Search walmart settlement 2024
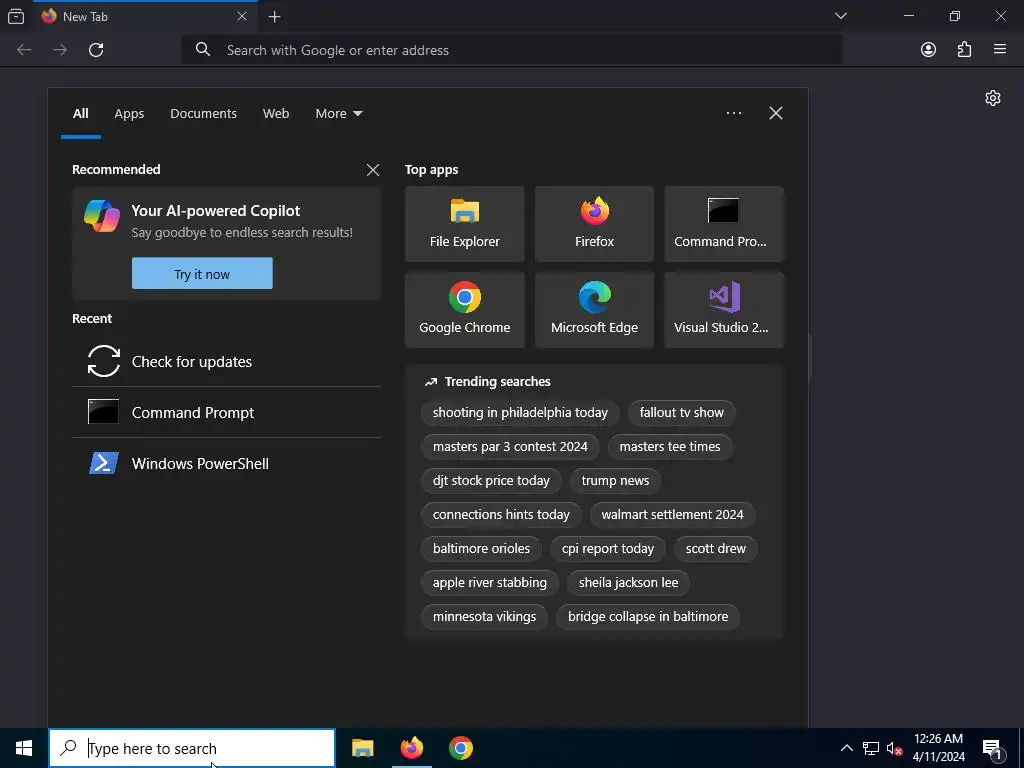Viewport: 1024px width, 768px height. click(x=672, y=515)
